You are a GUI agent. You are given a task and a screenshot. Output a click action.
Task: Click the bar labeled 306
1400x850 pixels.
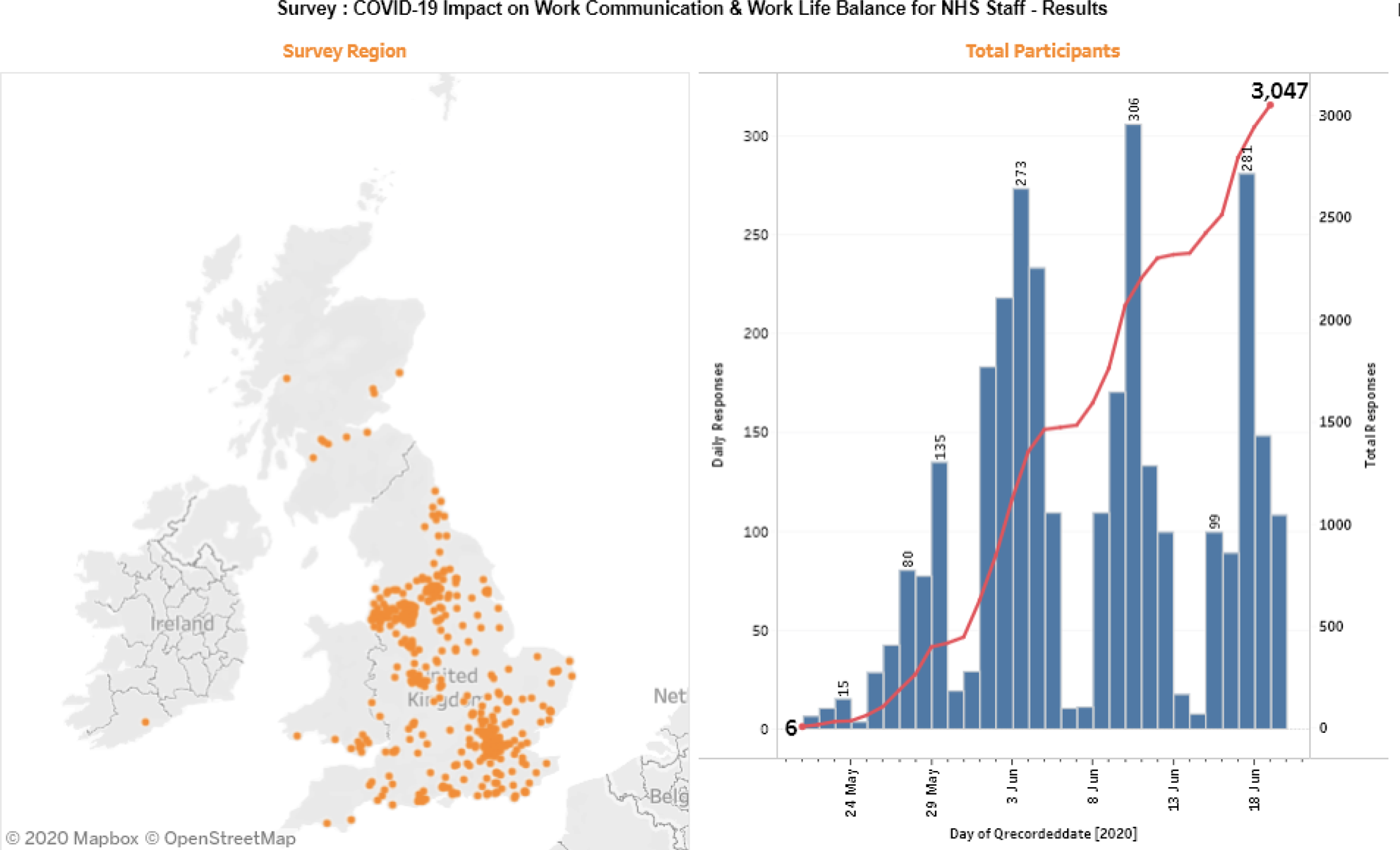tap(1133, 426)
